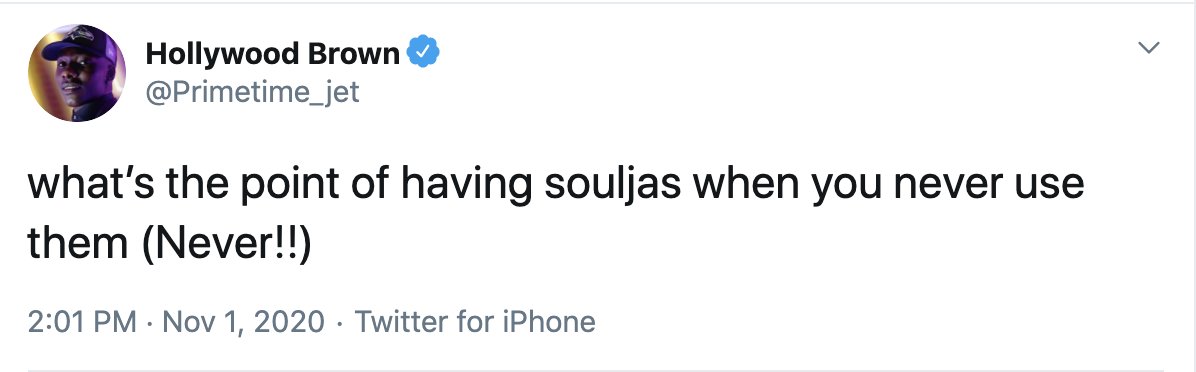Open the Twitter for iPhone source link
This screenshot has width=1196, height=372.
(x=474, y=321)
